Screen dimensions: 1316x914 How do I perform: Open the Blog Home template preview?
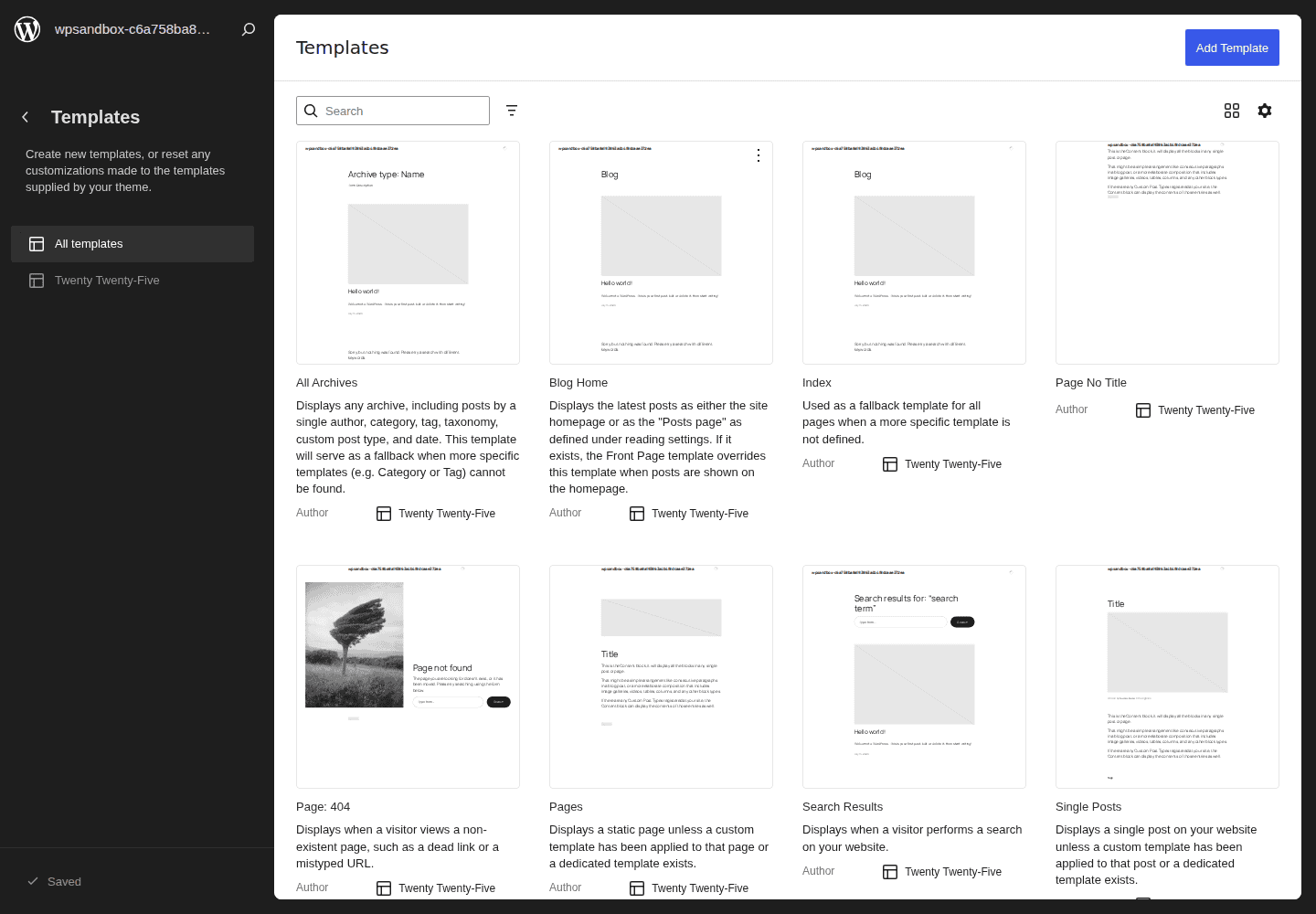tap(661, 252)
